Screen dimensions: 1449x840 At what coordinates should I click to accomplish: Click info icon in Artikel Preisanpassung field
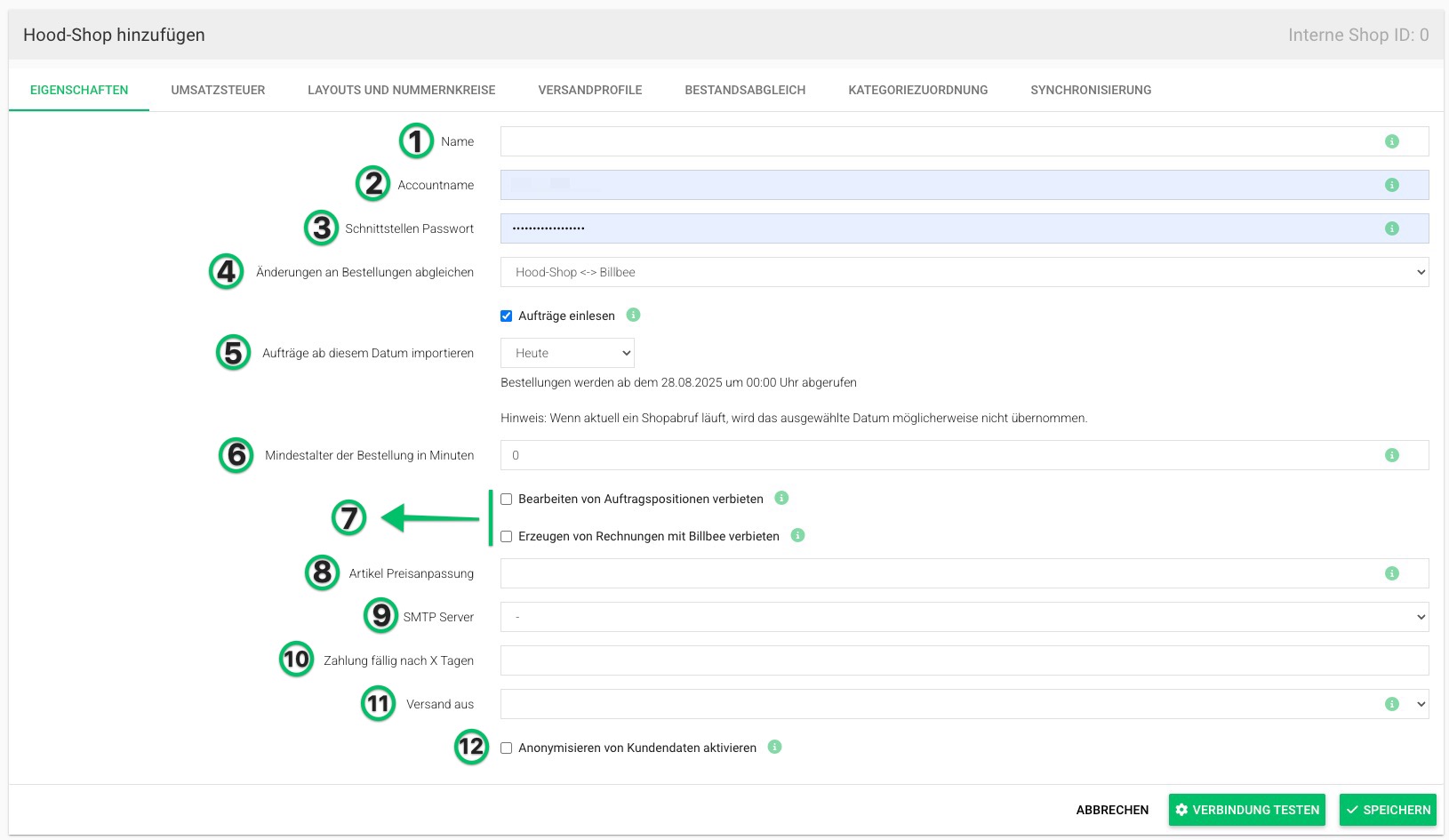coord(1392,573)
